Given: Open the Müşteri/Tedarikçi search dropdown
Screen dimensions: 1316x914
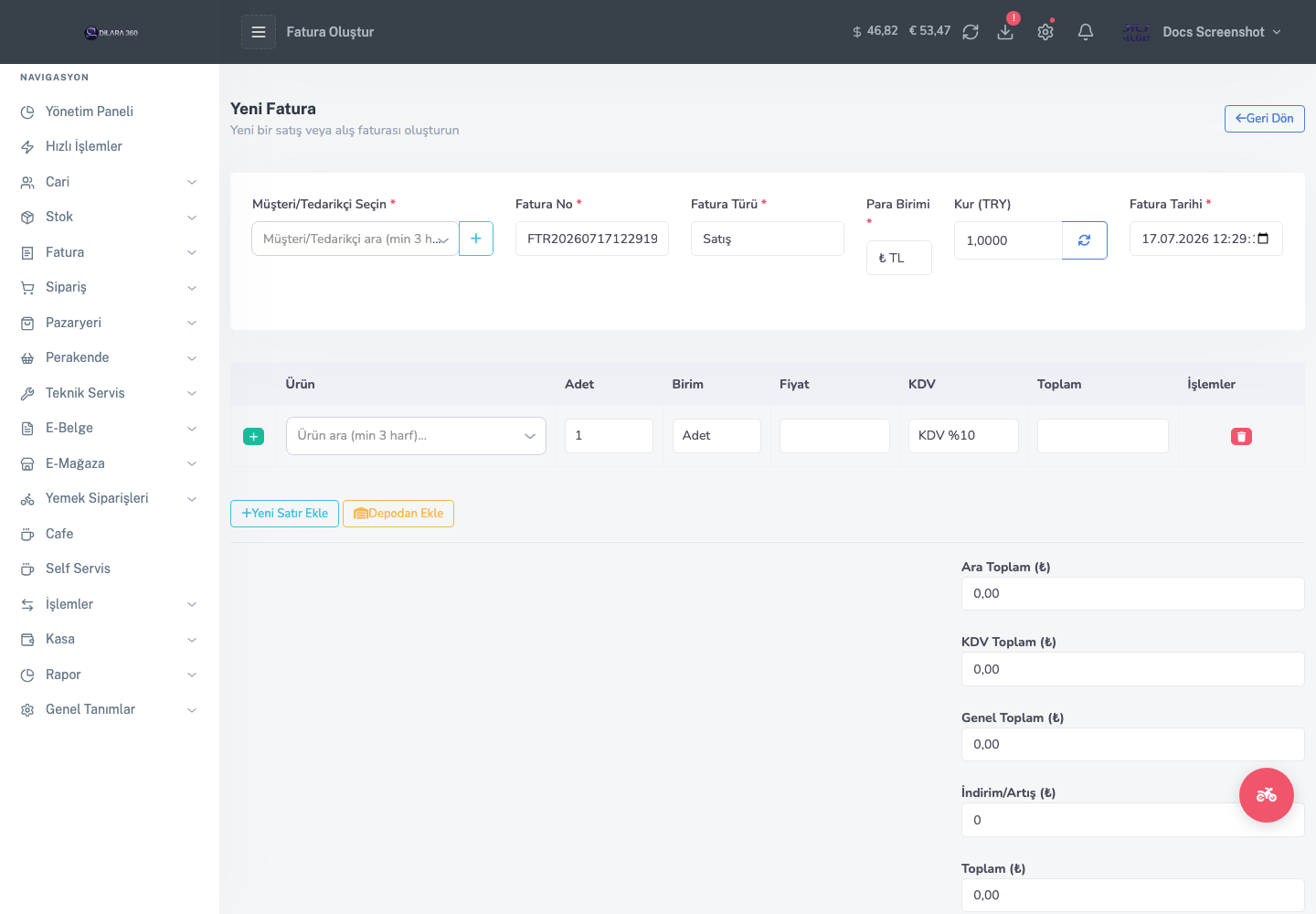Looking at the screenshot, I should [x=356, y=239].
